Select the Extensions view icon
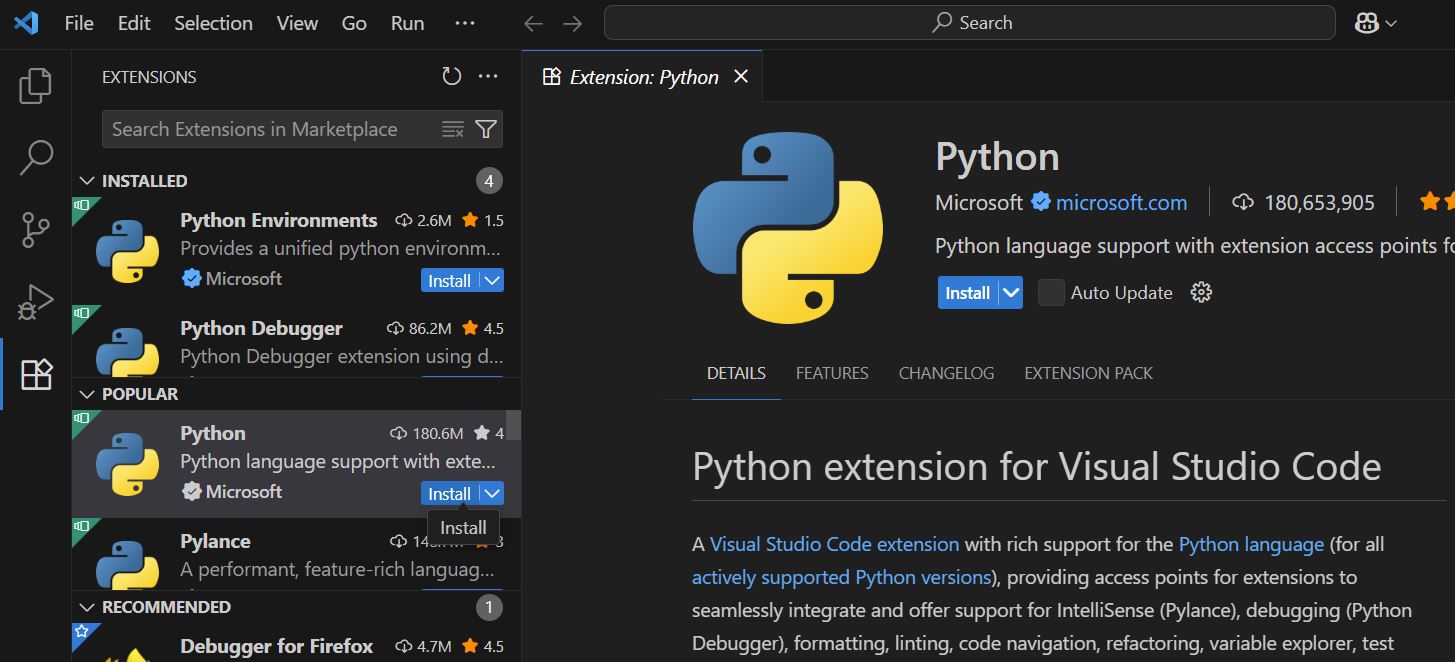Screen dimensions: 1455x662 tap(36, 374)
